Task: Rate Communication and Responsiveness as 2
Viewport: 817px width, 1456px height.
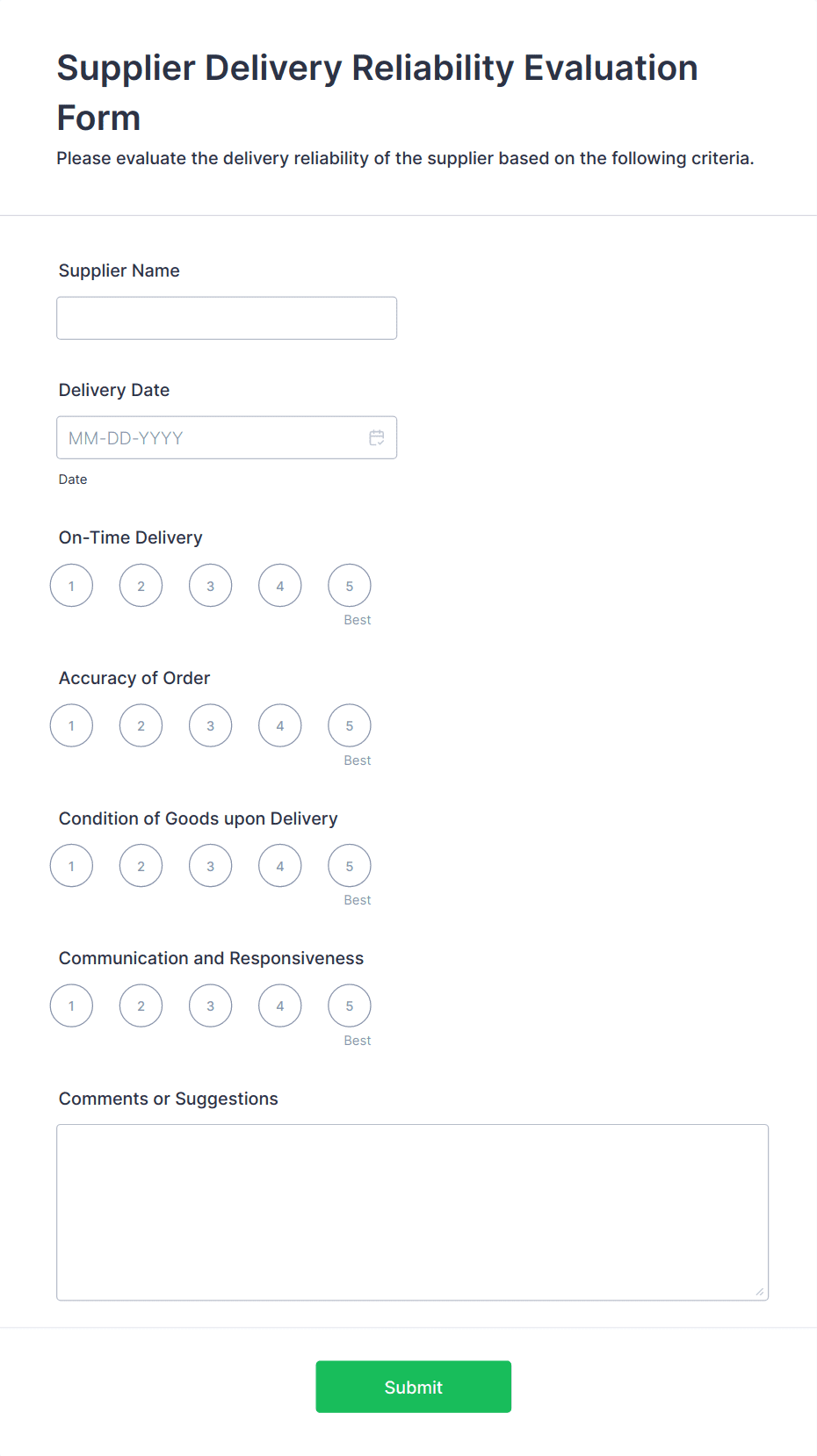Action: click(141, 1006)
